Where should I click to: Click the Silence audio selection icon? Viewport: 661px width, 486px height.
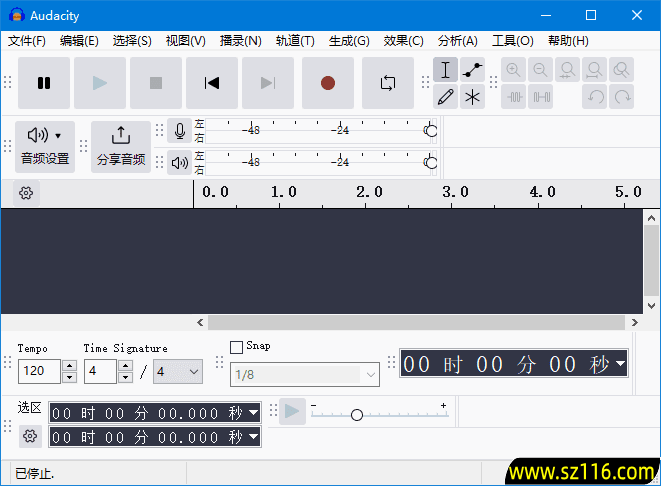point(540,97)
